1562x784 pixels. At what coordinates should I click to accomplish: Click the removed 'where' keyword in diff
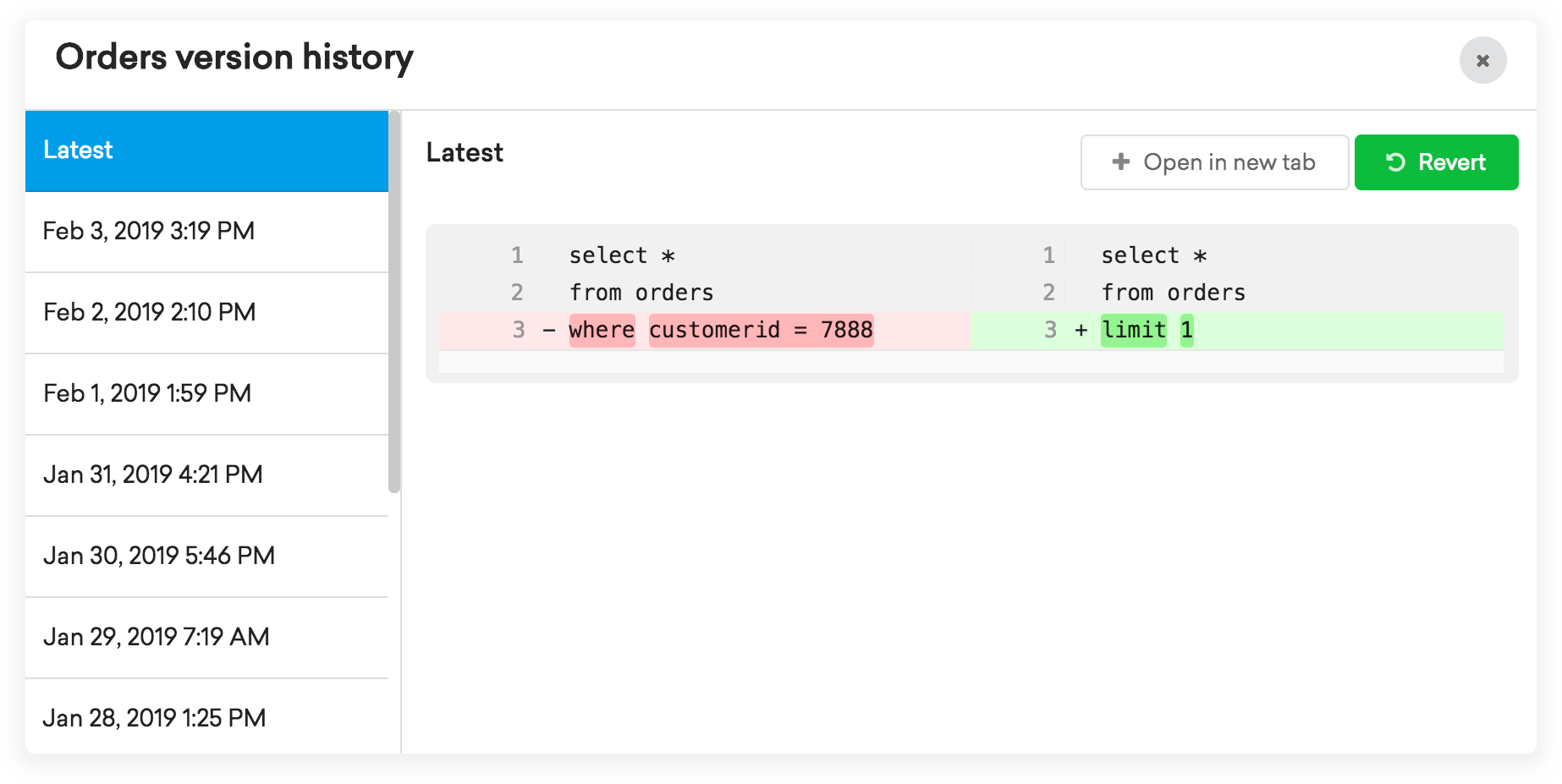coord(602,330)
